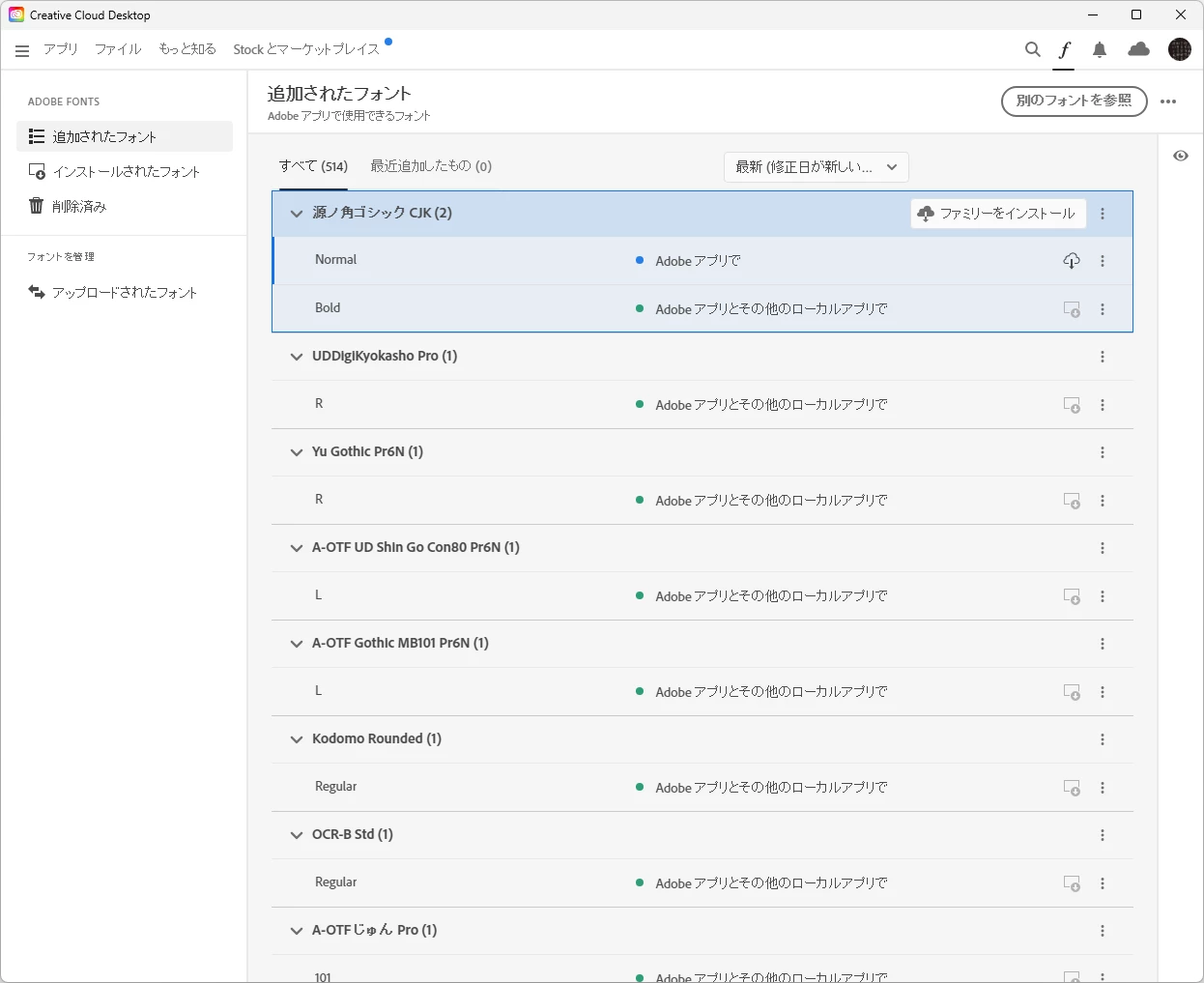
Task: Open options menu for 源ノ角ゴシック CJK family
Action: click(1103, 214)
